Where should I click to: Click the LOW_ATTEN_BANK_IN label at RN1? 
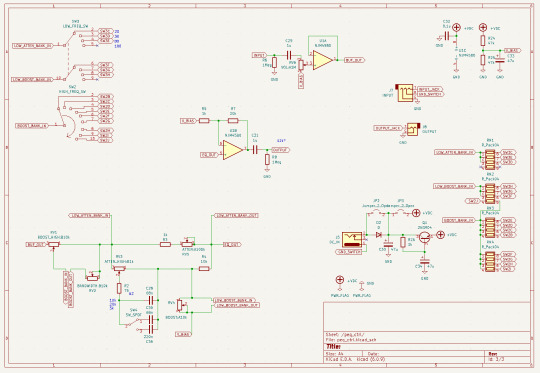point(455,152)
